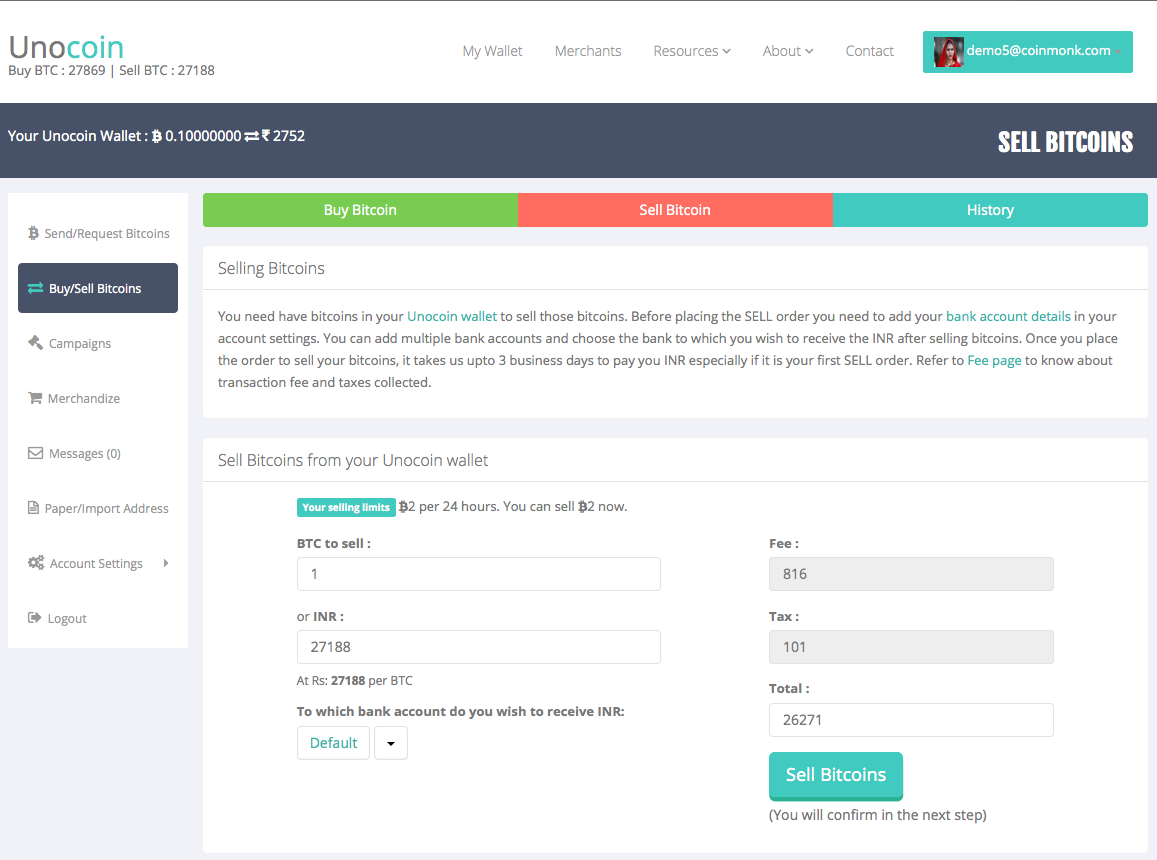The width and height of the screenshot is (1157, 860).
Task: Open the Contact page
Action: click(869, 51)
